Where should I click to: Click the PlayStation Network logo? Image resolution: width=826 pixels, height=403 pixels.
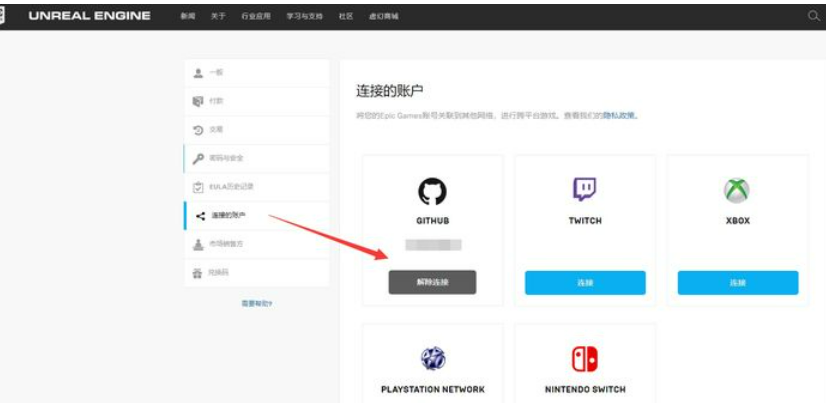pos(433,359)
